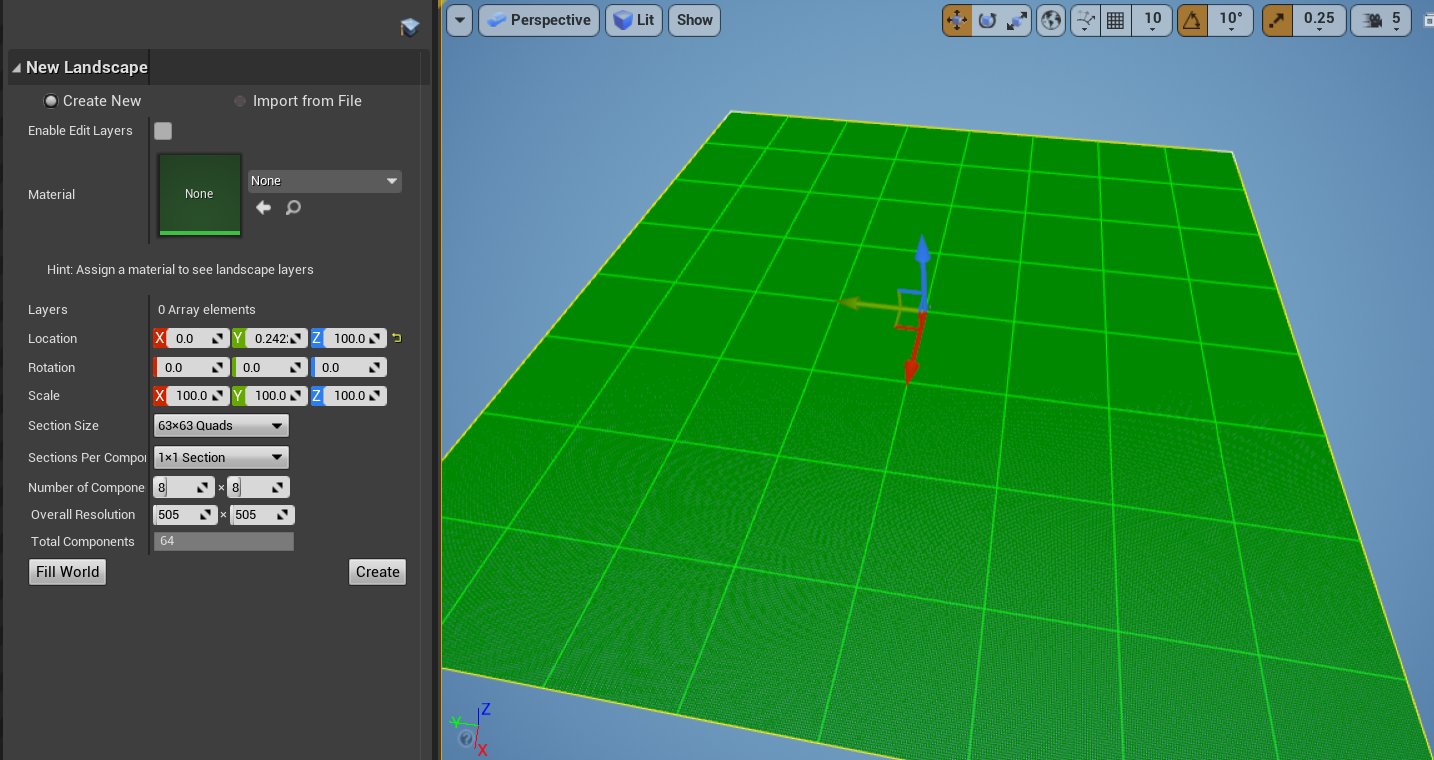Click the Rotation Z value field
This screenshot has width=1434, height=760.
(349, 368)
